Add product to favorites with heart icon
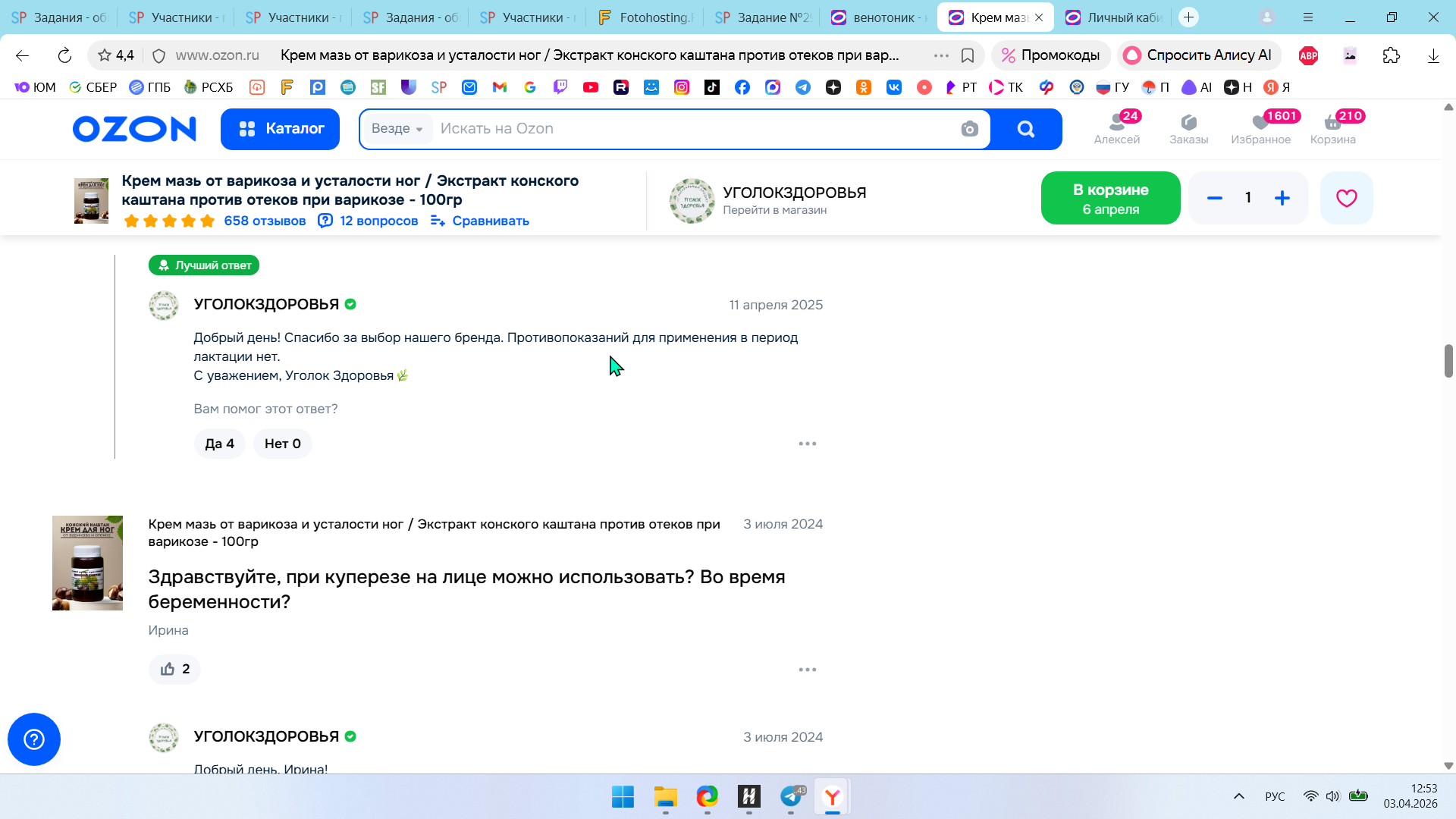Viewport: 1456px width, 819px height. click(1346, 198)
